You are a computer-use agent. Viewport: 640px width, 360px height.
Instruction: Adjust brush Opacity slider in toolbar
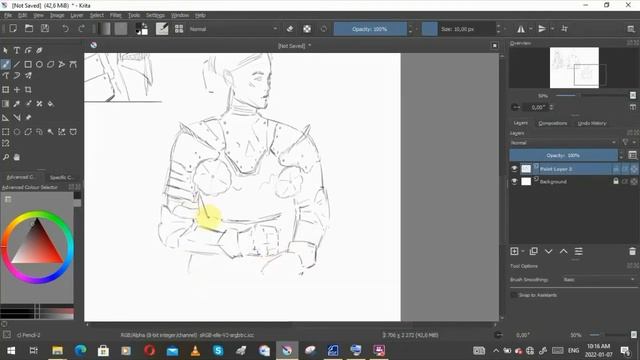(x=370, y=29)
